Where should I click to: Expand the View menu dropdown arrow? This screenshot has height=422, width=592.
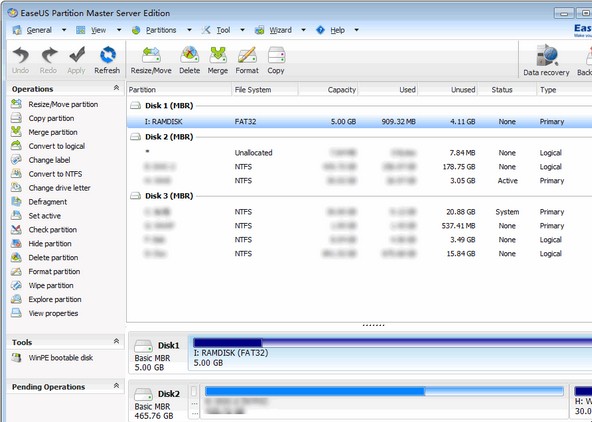tap(119, 30)
